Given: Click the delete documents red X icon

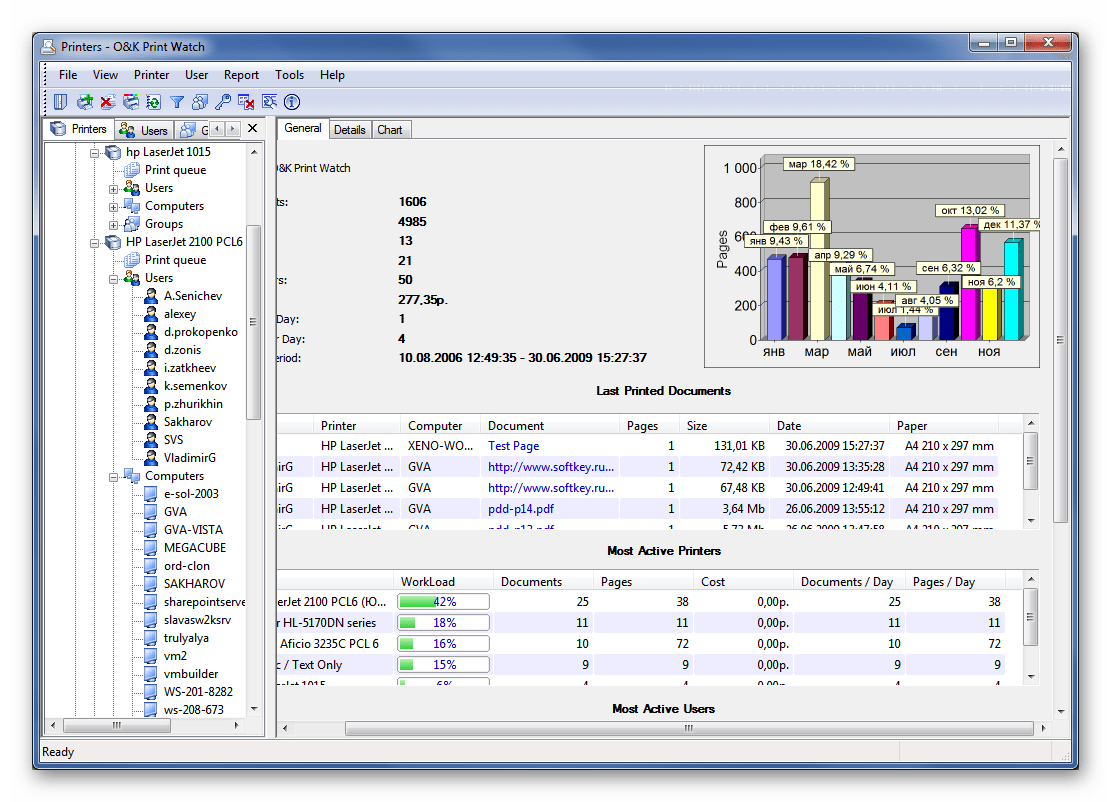Looking at the screenshot, I should tap(107, 102).
